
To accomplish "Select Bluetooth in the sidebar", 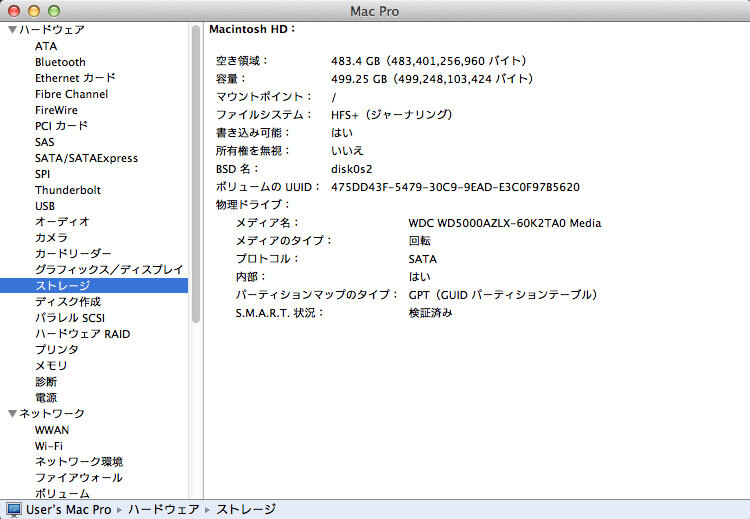I will pos(60,62).
